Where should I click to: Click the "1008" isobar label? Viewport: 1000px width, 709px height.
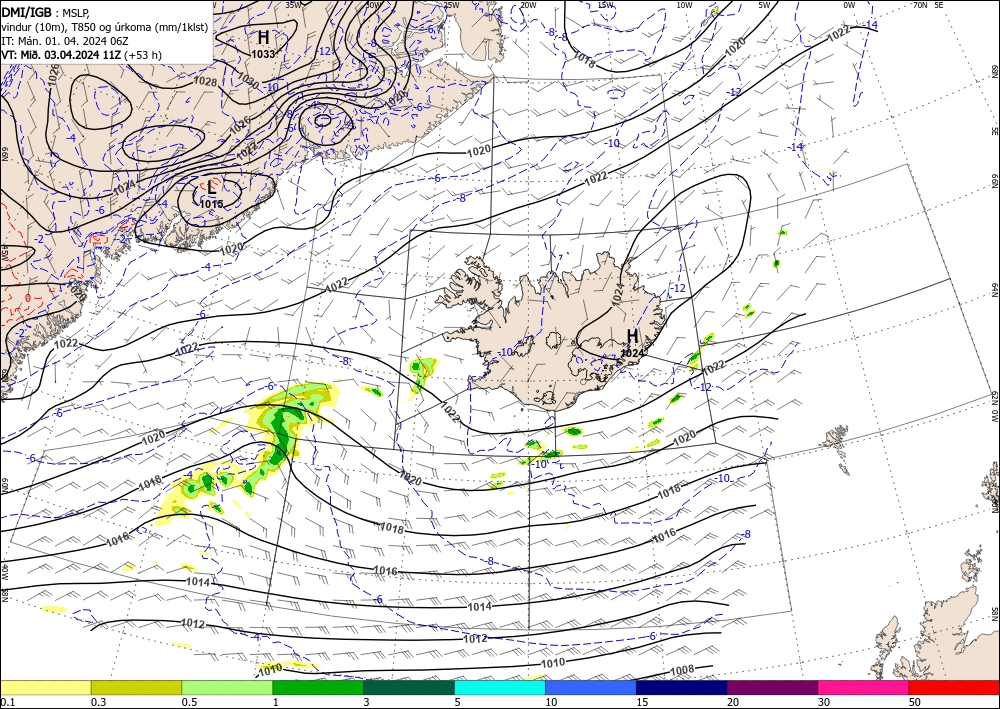682,671
